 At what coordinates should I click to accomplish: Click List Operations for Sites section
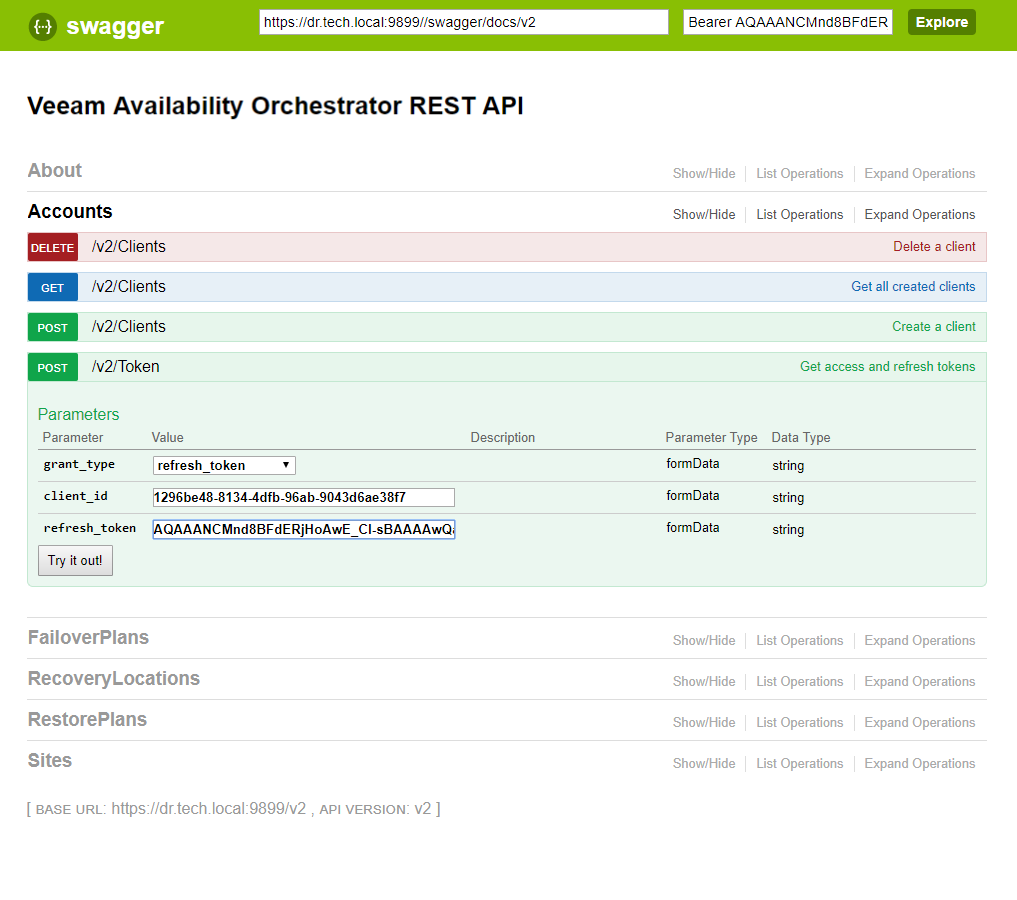coord(800,763)
